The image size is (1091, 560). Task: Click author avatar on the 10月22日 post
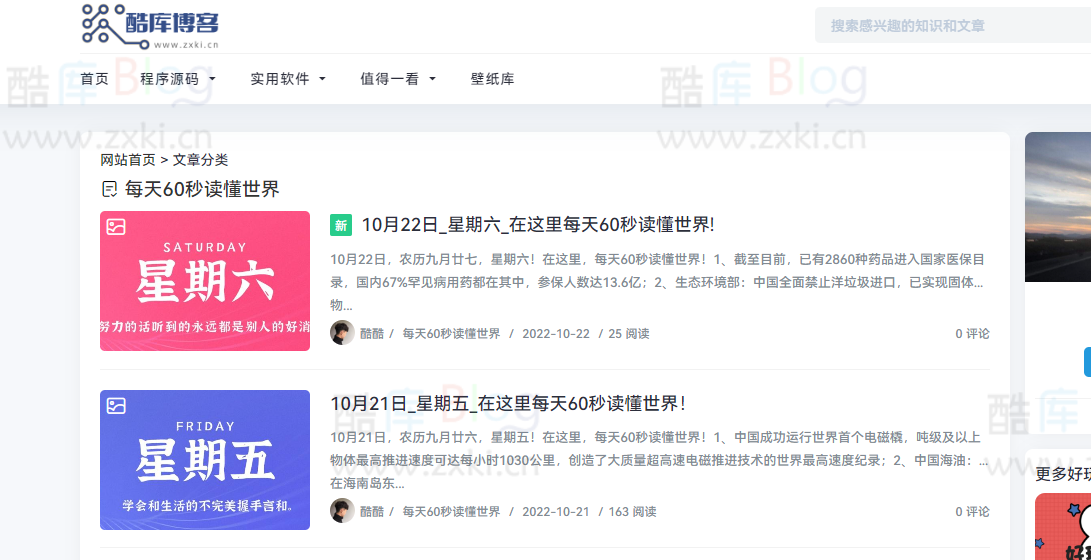point(342,333)
